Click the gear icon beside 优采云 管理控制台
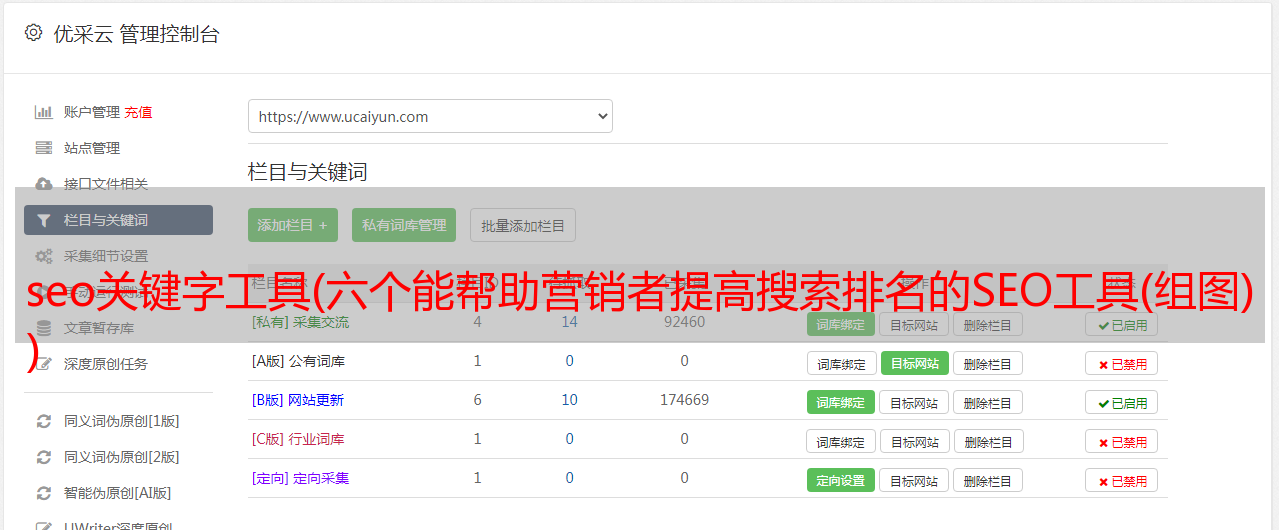1279x530 pixels. pos(33,33)
